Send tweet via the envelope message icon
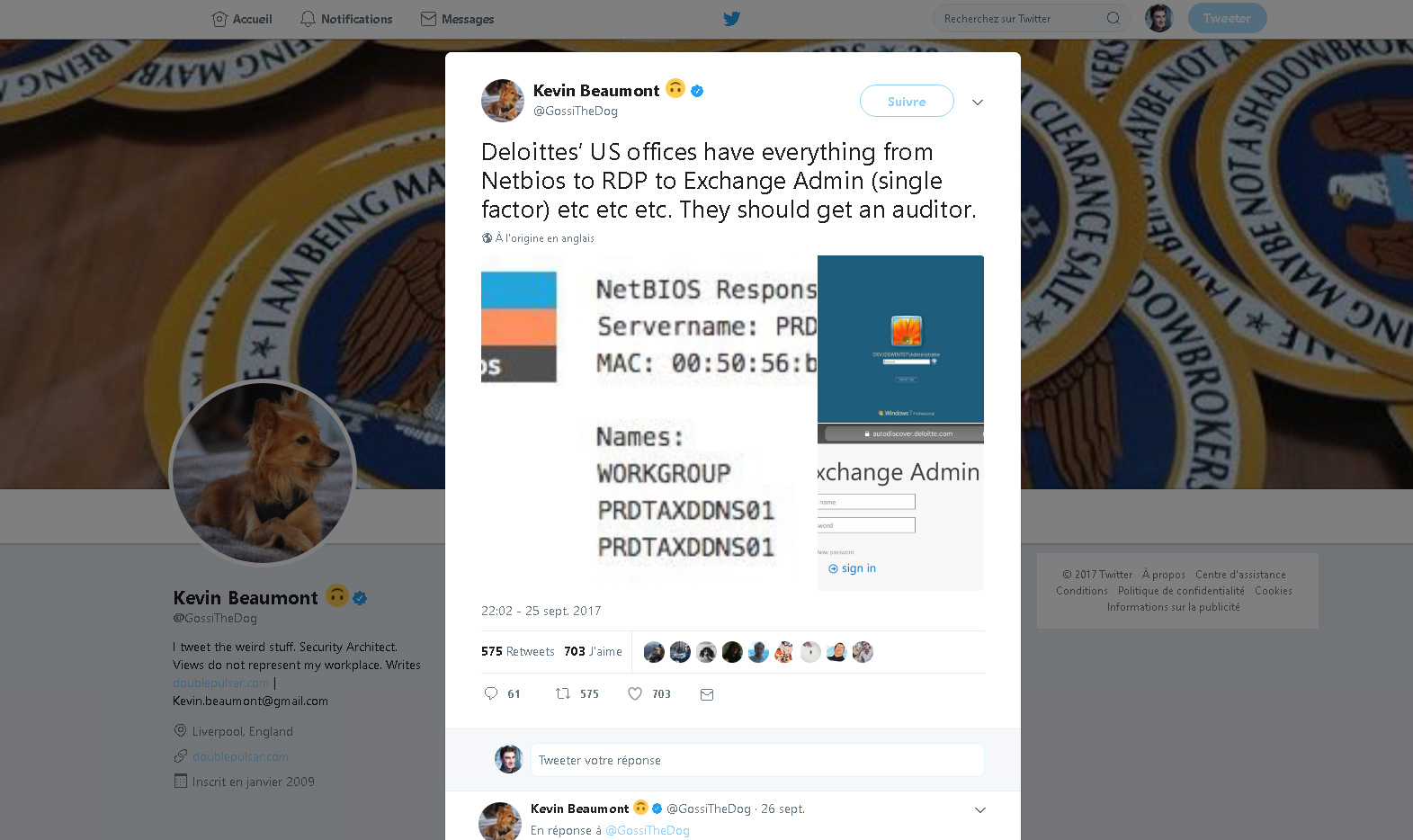Image resolution: width=1413 pixels, height=840 pixels. pos(707,694)
